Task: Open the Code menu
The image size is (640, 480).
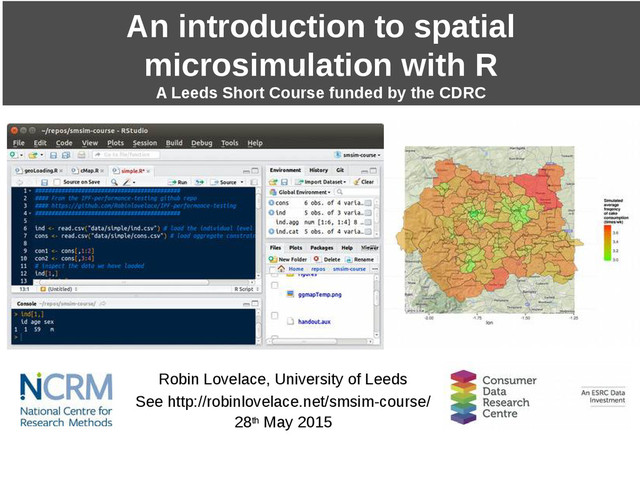Action: tap(64, 143)
